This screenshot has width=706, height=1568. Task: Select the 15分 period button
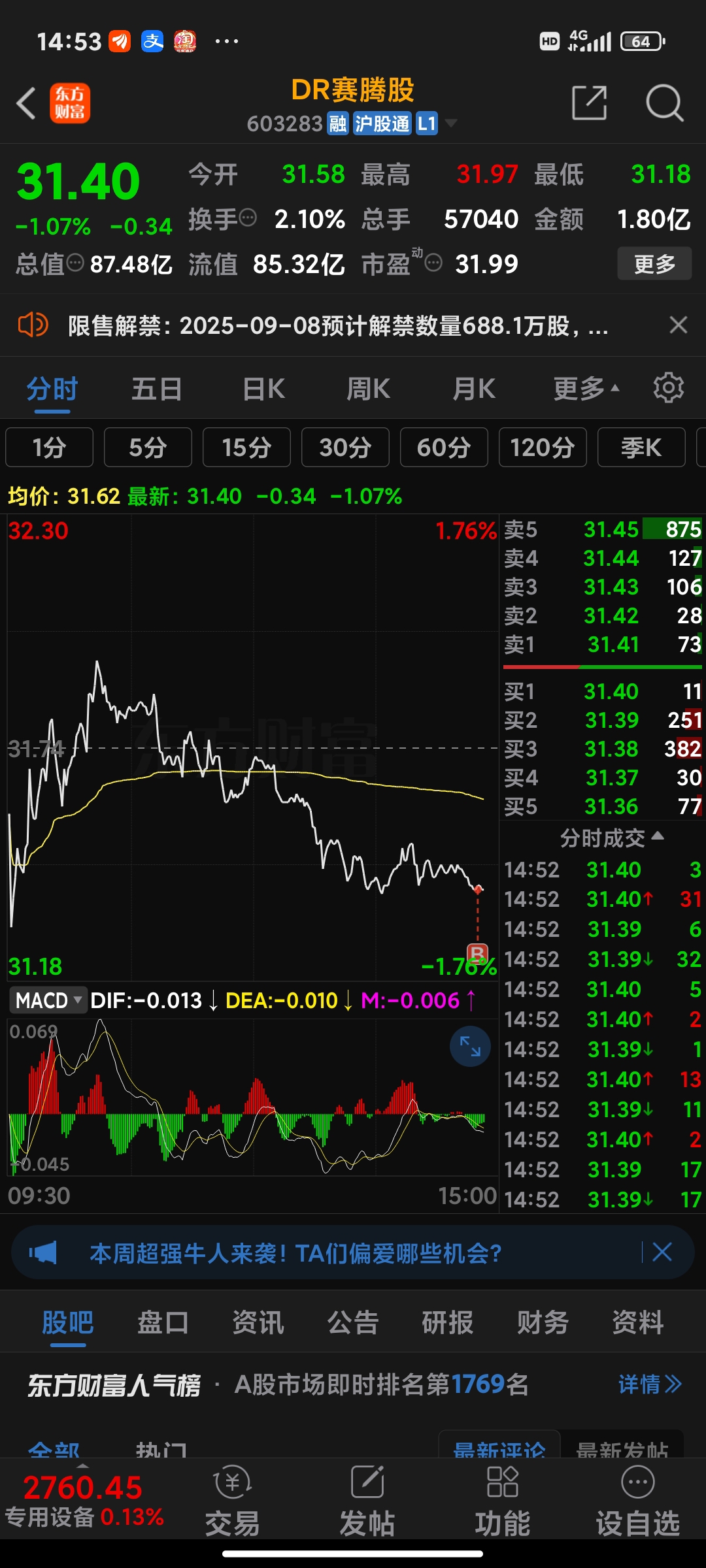[x=246, y=448]
